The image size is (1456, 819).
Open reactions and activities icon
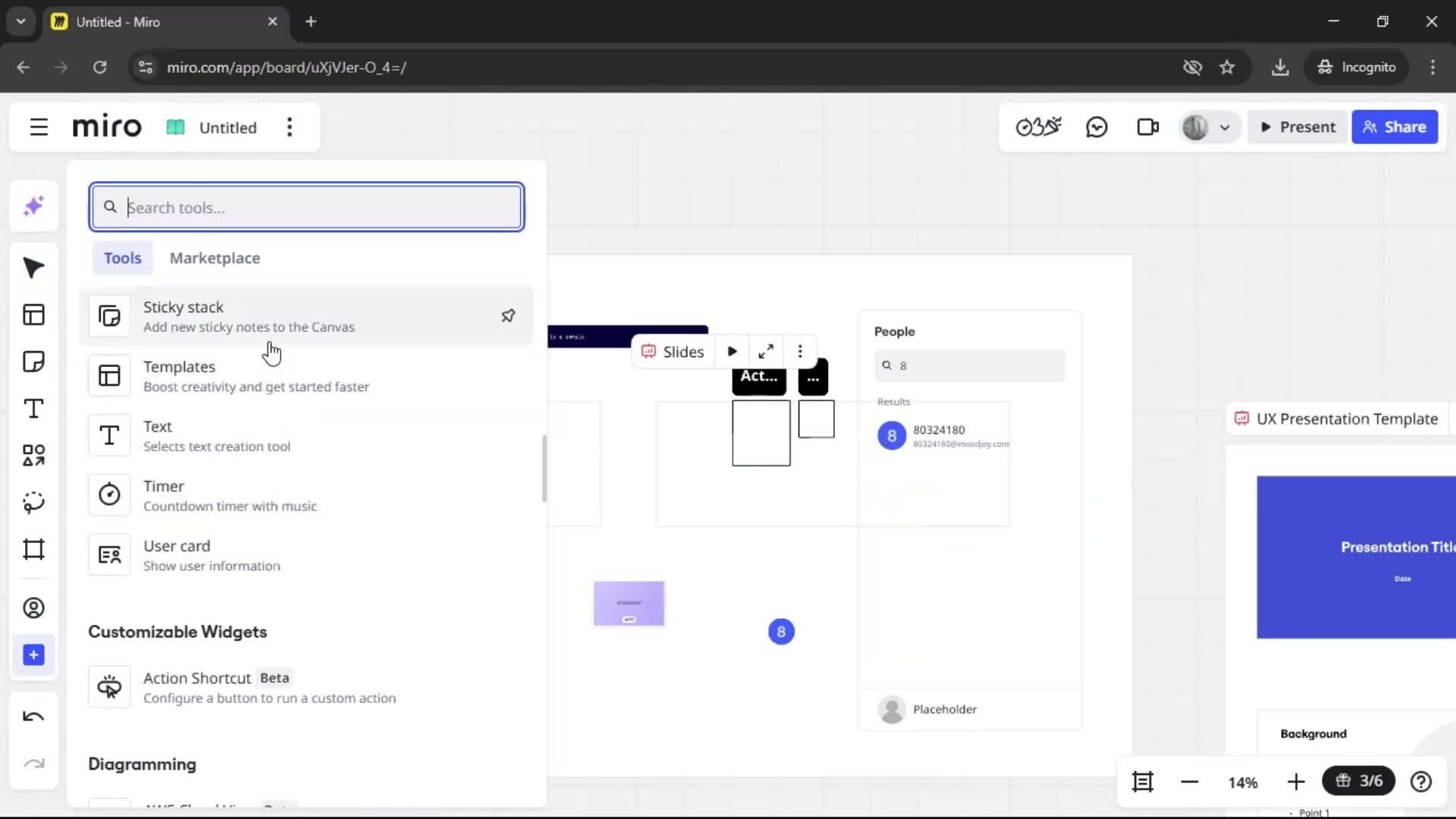(1038, 127)
